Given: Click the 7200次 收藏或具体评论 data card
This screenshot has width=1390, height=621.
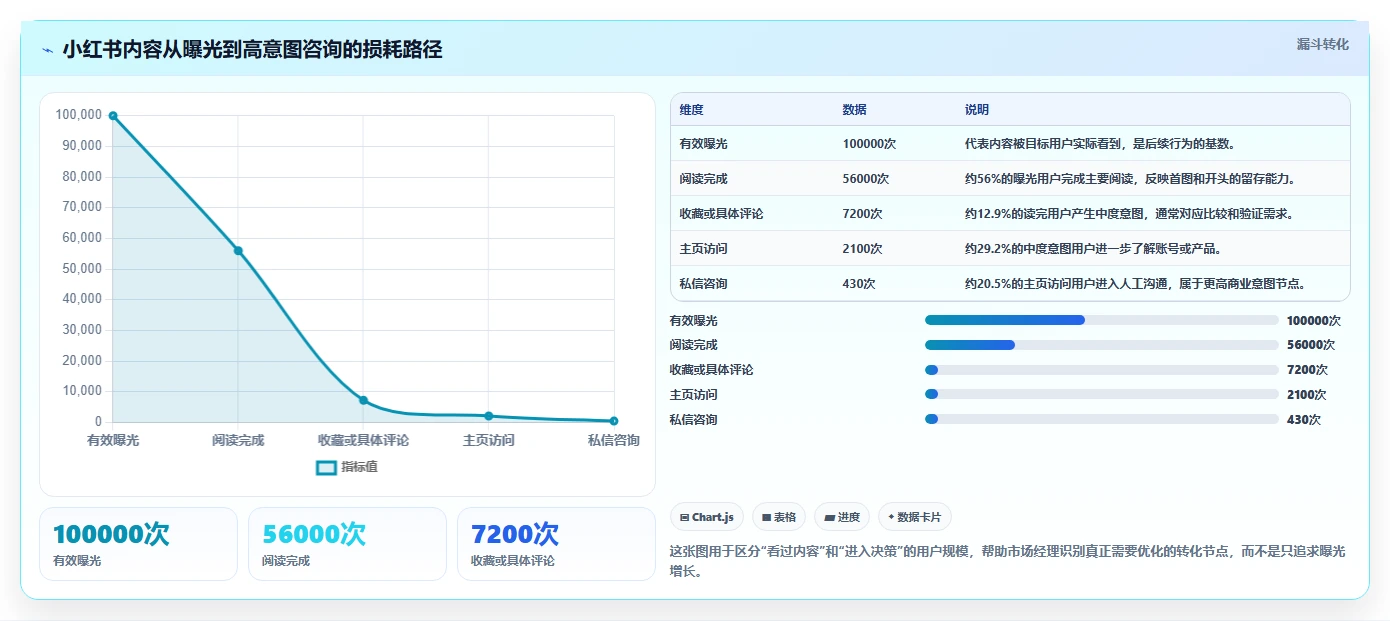Looking at the screenshot, I should click(556, 544).
